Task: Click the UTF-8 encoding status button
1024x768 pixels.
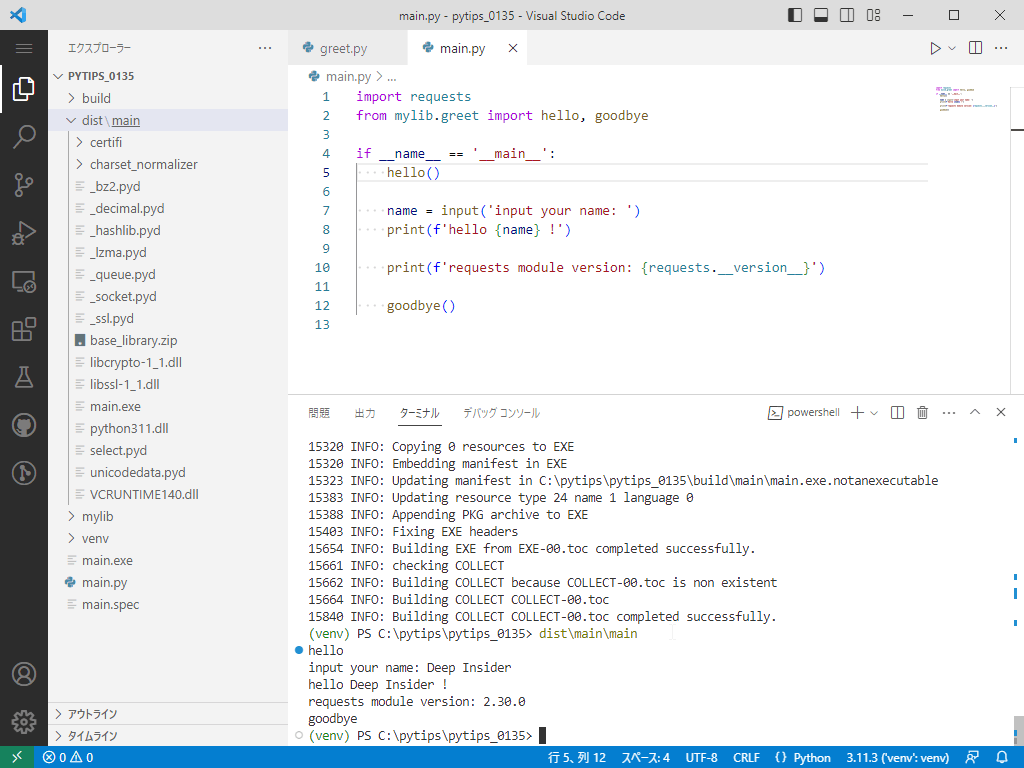Action: click(x=700, y=758)
